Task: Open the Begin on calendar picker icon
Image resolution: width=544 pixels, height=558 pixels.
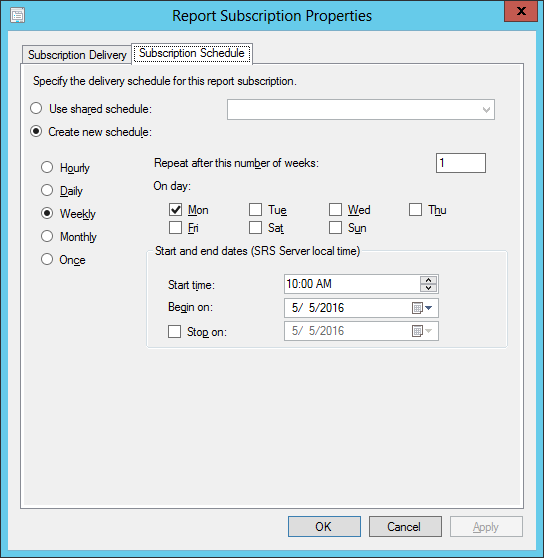Action: 417,308
